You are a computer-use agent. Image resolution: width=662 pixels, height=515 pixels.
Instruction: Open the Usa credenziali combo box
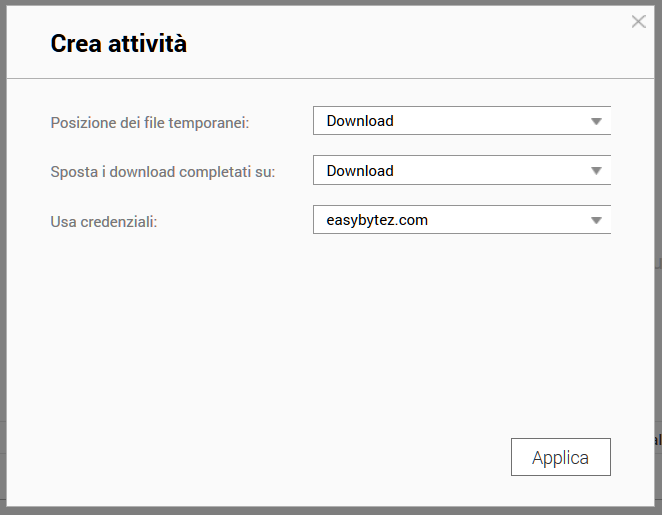click(x=460, y=220)
